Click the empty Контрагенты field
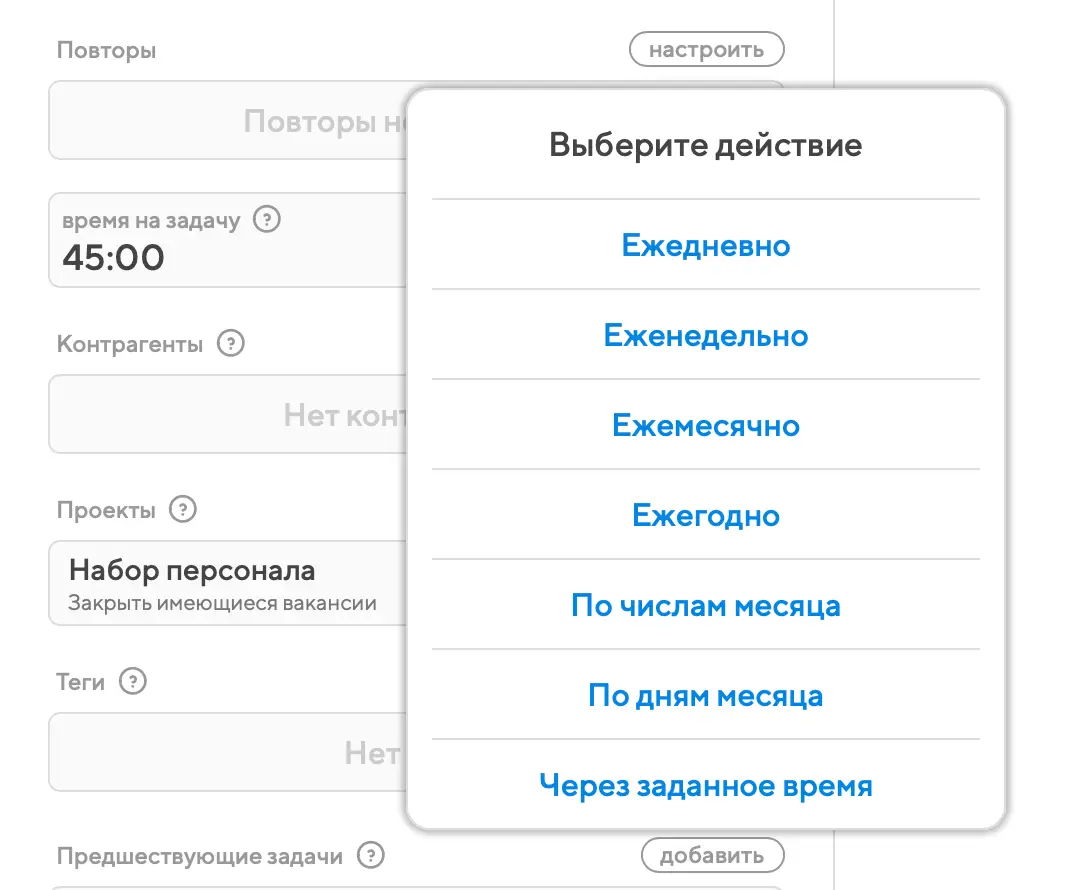 click(x=225, y=415)
